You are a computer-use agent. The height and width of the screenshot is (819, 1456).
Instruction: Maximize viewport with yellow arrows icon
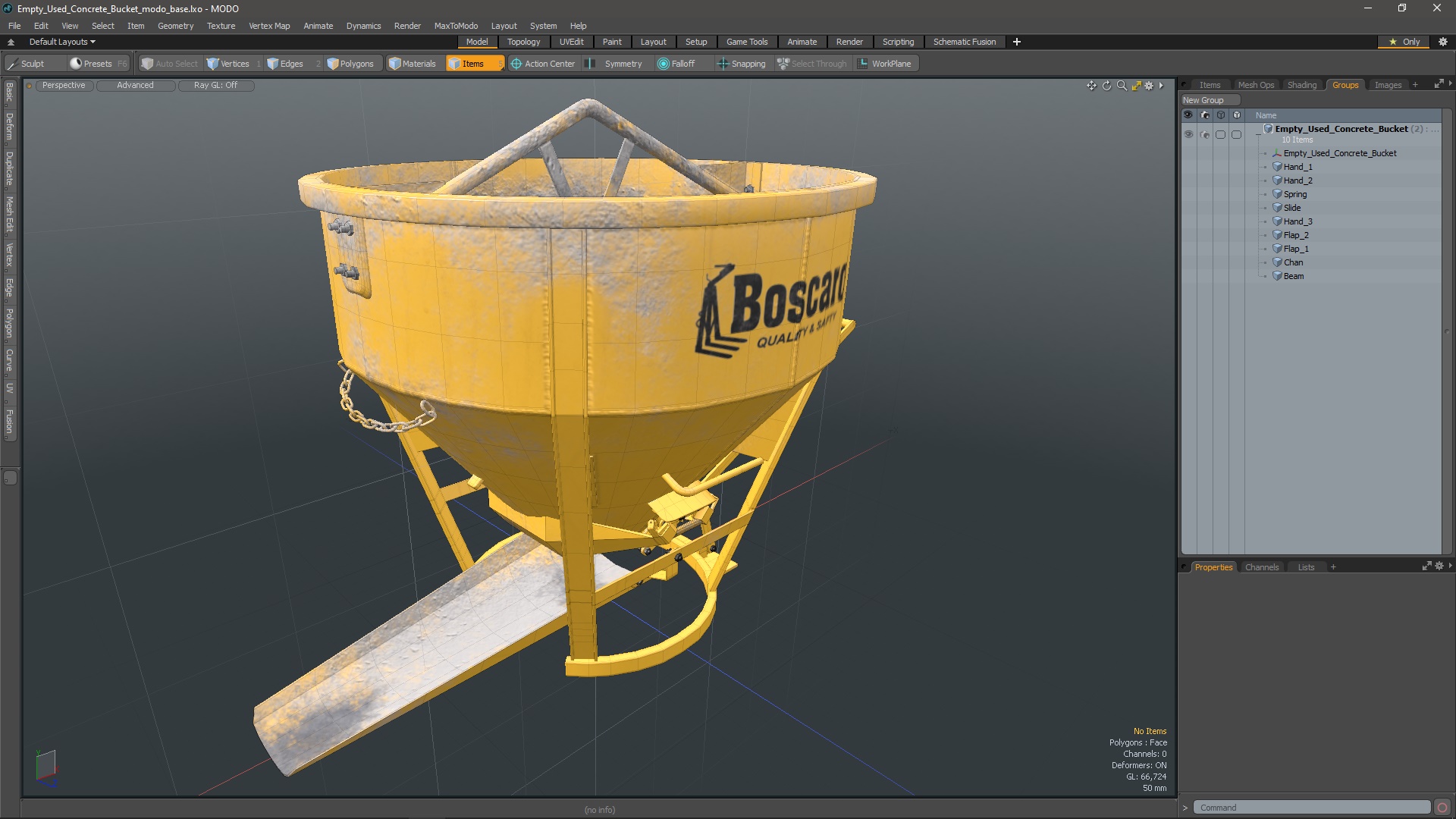(x=1136, y=86)
